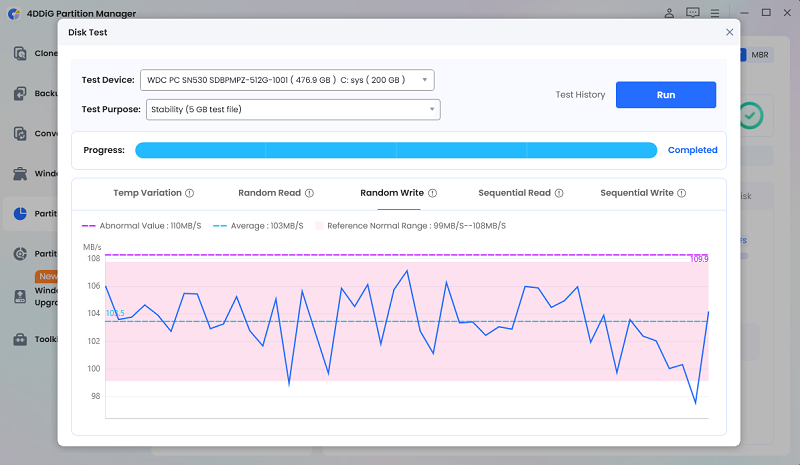The width and height of the screenshot is (800, 465).
Task: Select the Toolkit sidebar icon
Action: [20, 339]
